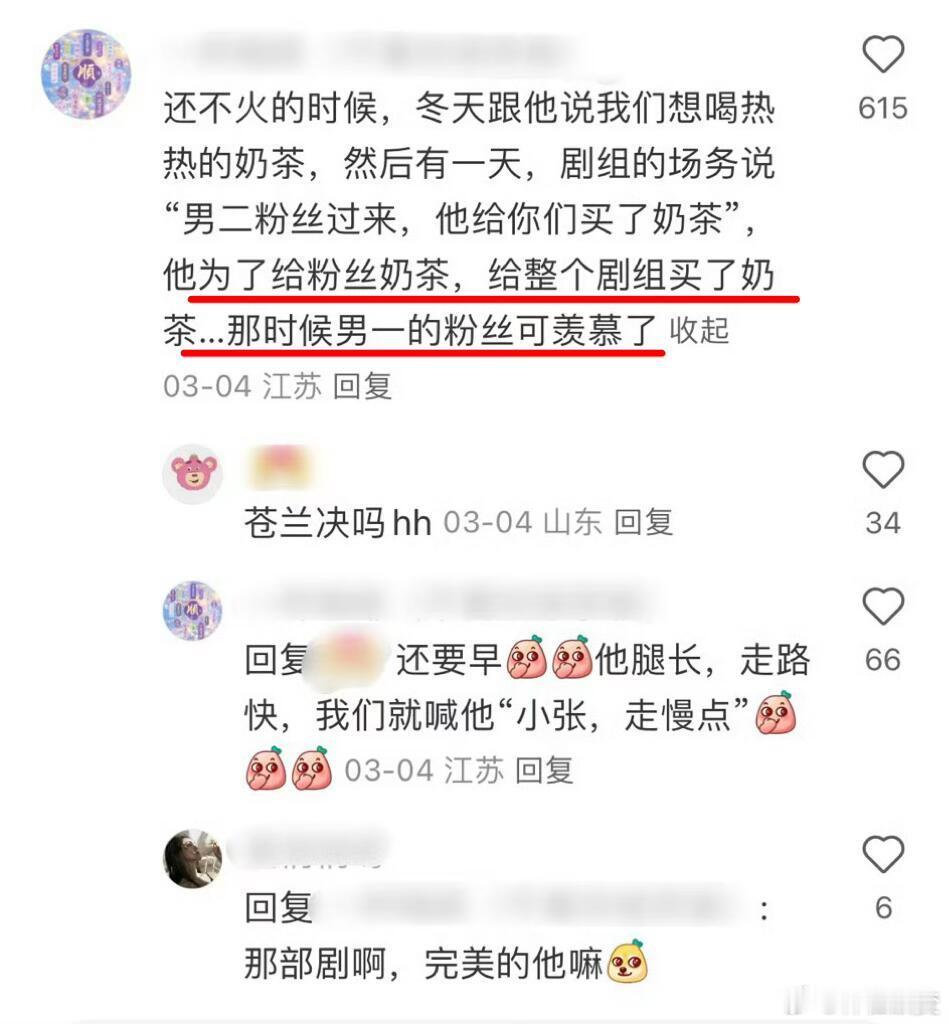Open the woman photo avatar profile
Viewport: 949px width, 1024px height.
point(193,859)
